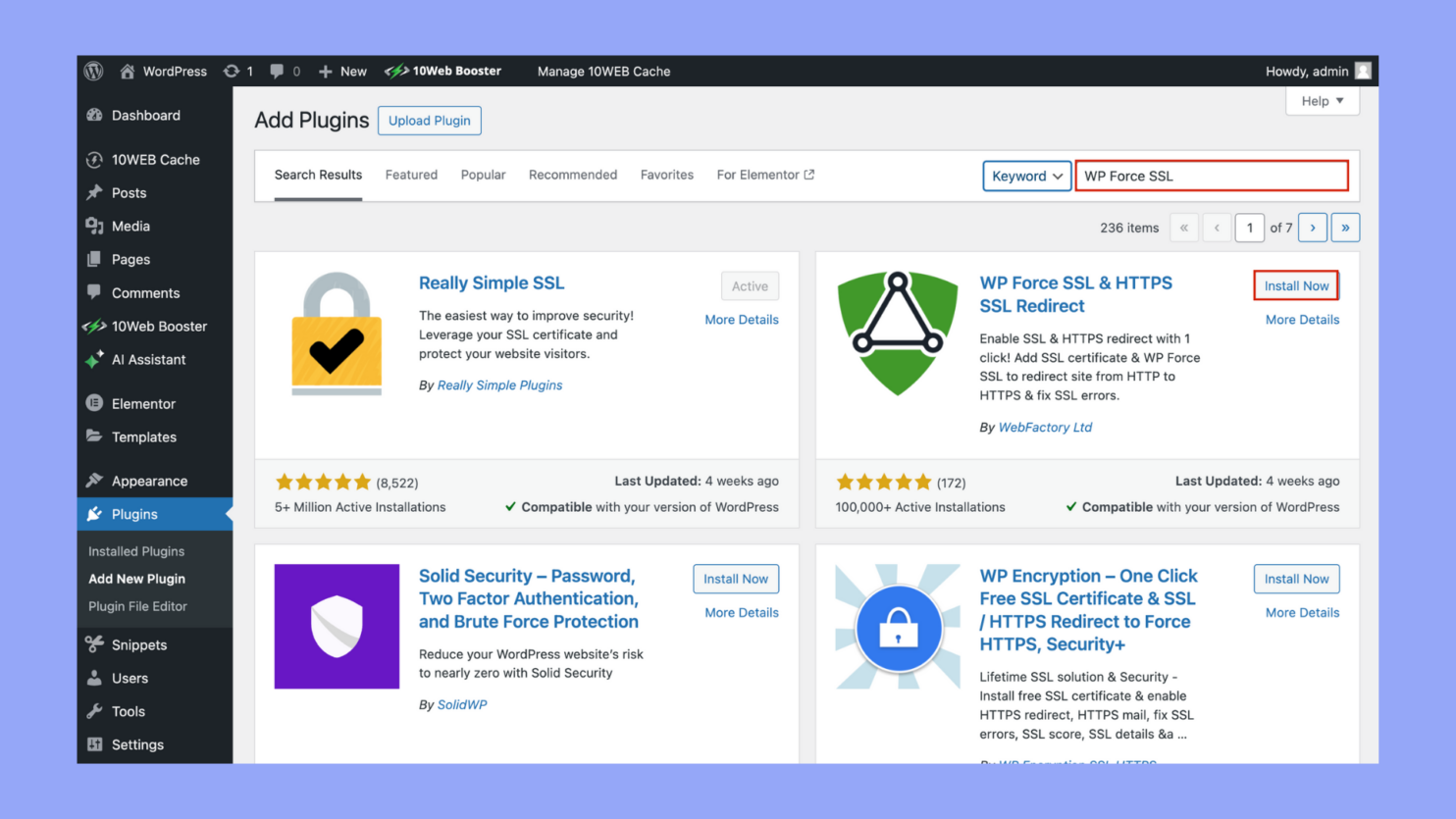Click the 10Web Booster toolbar icon
Screen dimensions: 1456x819
(396, 72)
